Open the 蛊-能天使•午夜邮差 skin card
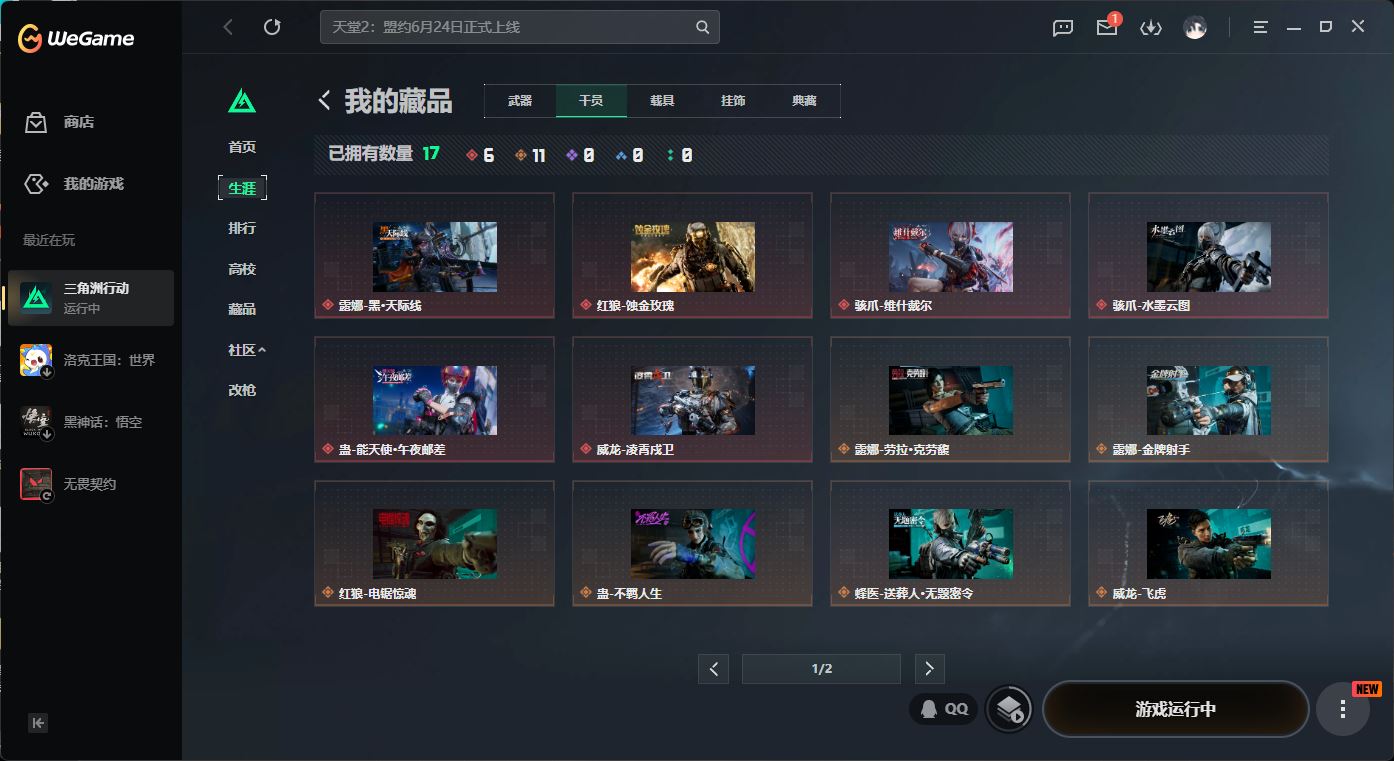 [434, 399]
